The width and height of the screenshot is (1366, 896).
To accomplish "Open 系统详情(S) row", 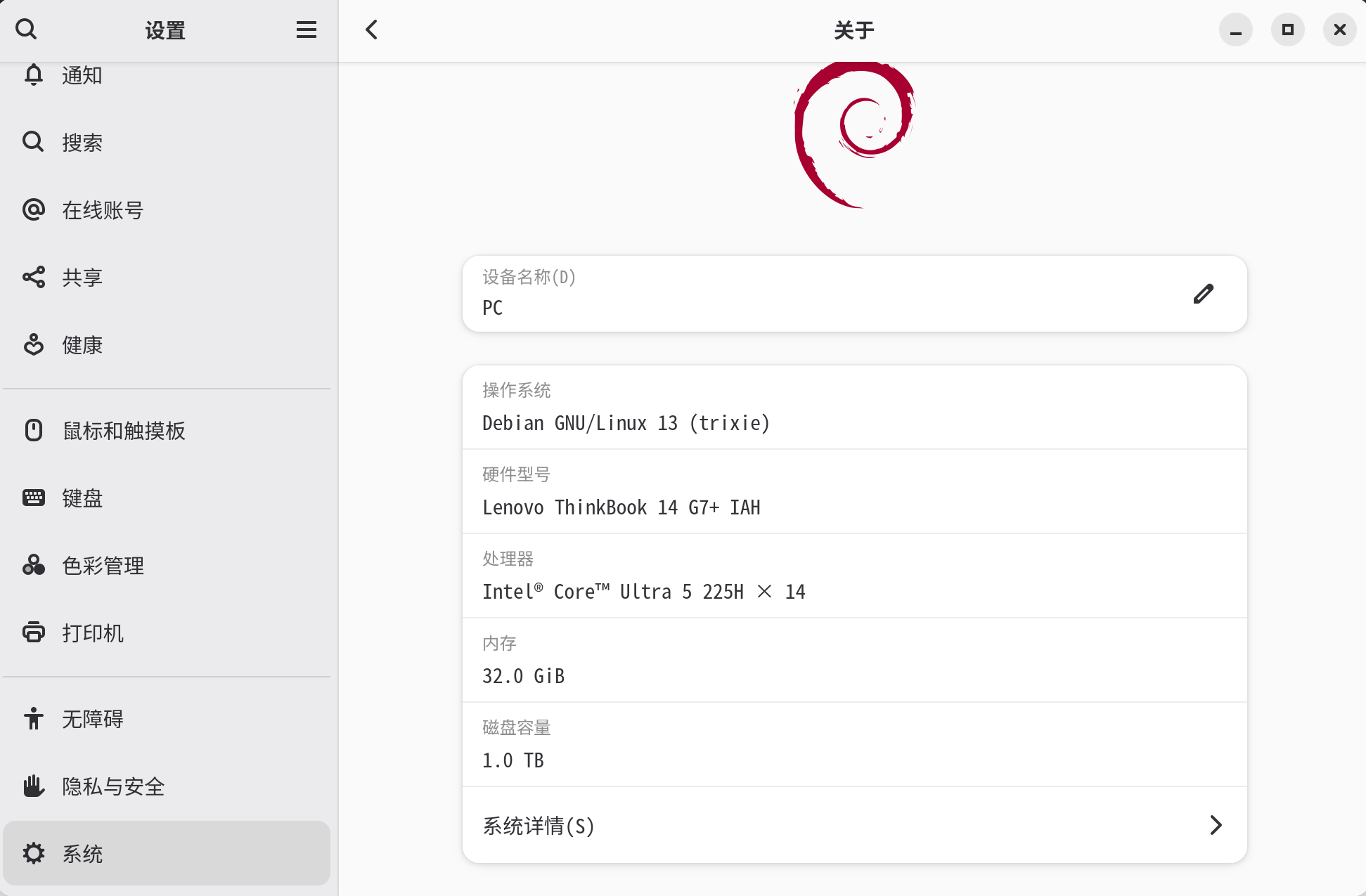I will (x=855, y=825).
